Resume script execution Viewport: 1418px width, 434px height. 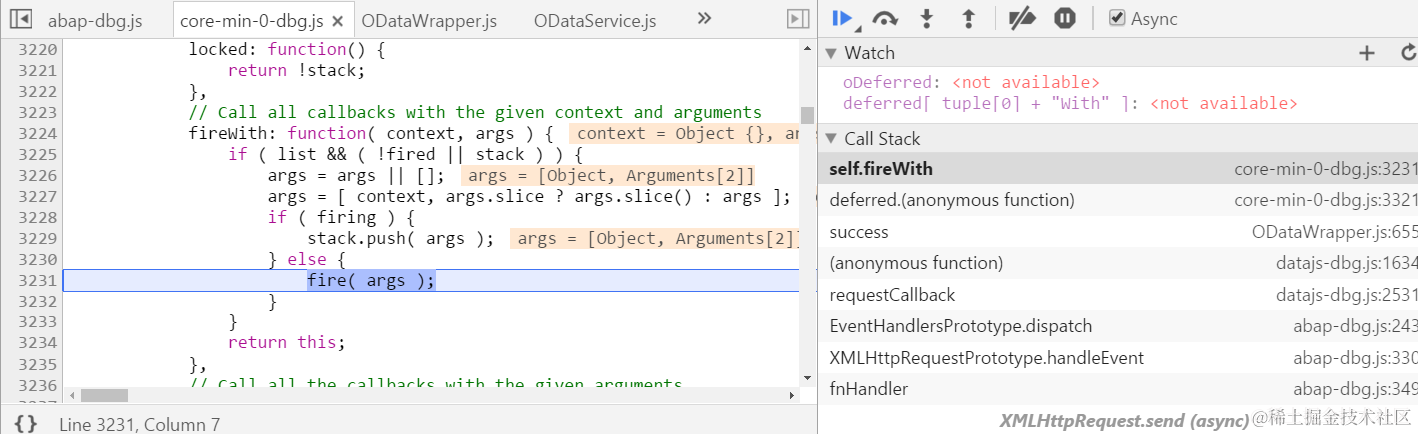842,18
